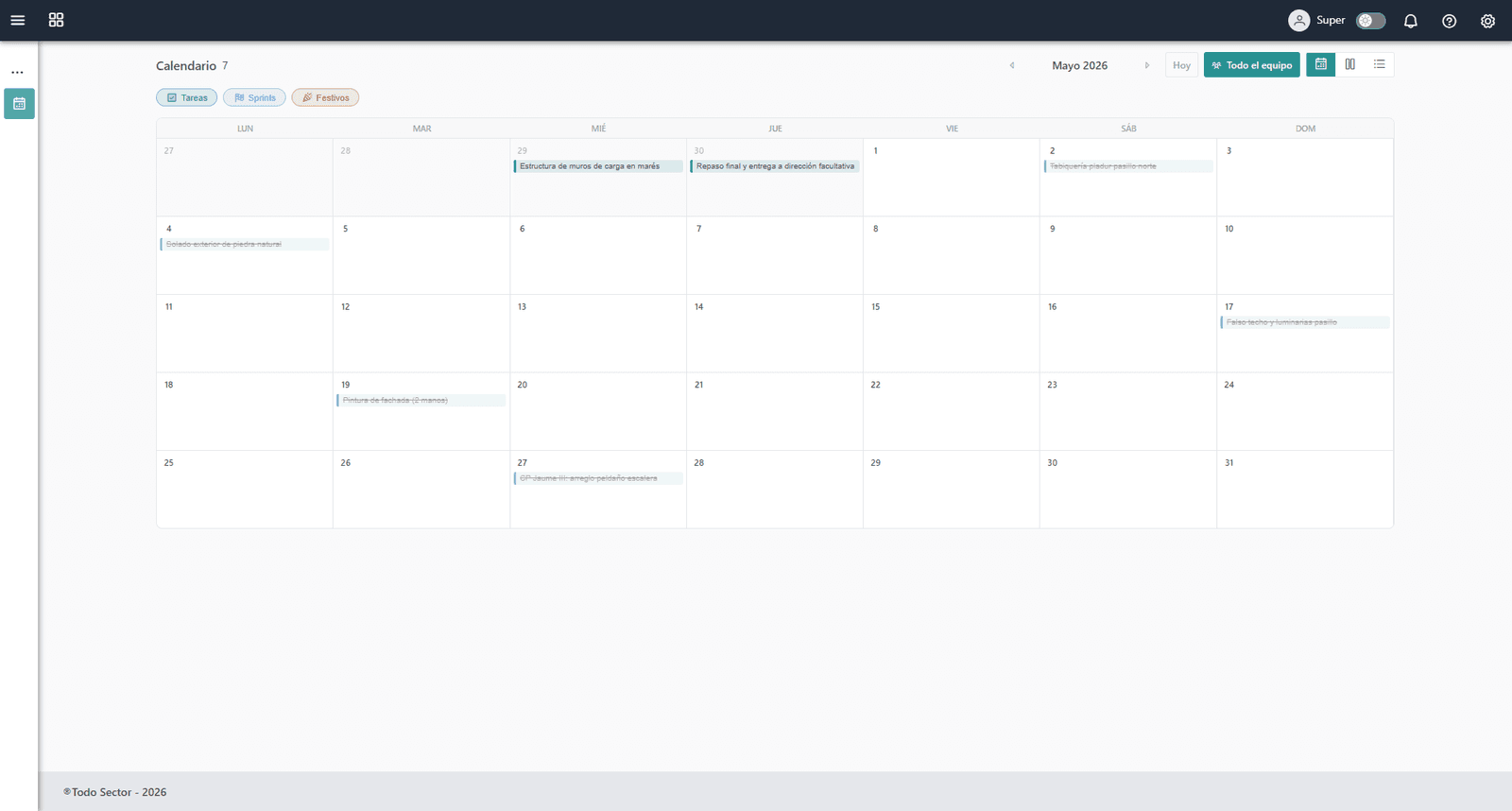Go to previous month arrow
1512x811 pixels.
tap(1012, 65)
